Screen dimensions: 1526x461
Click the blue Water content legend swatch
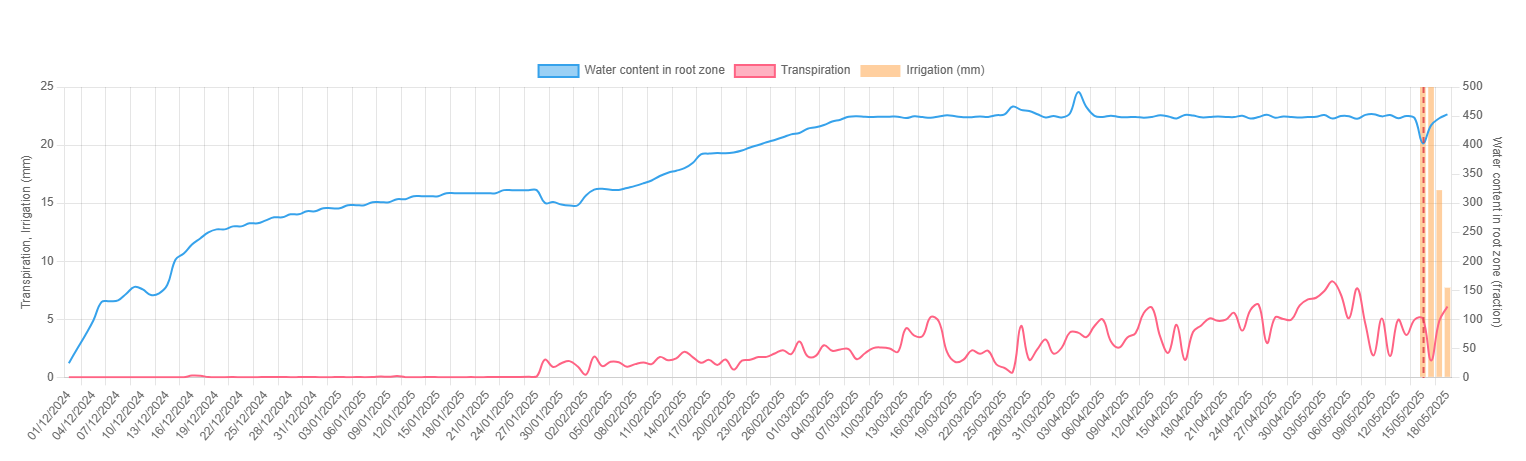pyautogui.click(x=558, y=71)
